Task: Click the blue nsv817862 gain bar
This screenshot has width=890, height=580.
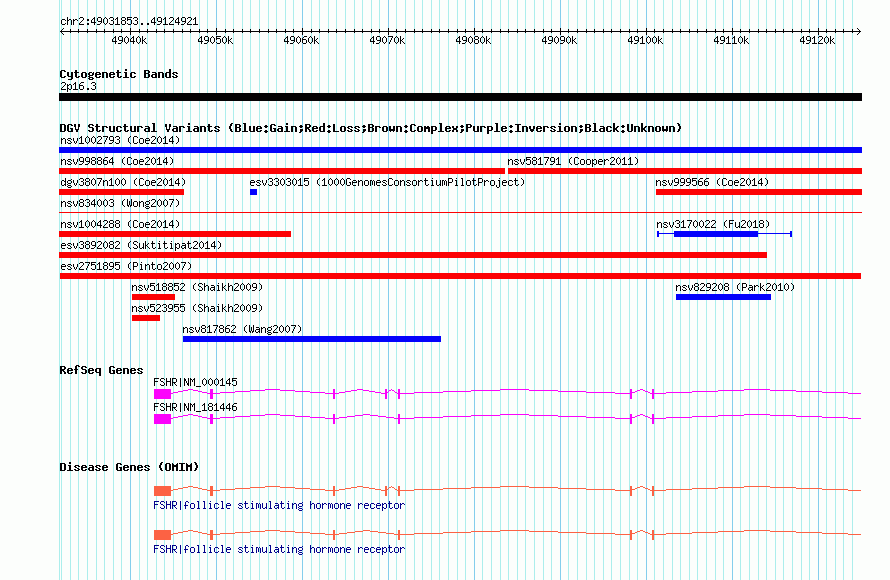Action: coord(312,339)
